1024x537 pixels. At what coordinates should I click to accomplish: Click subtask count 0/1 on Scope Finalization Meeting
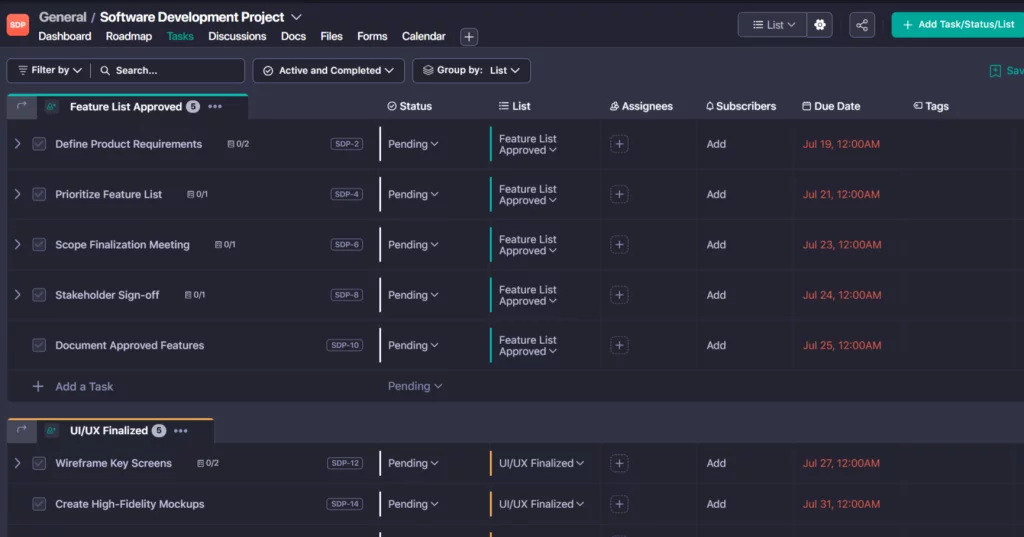(x=225, y=244)
